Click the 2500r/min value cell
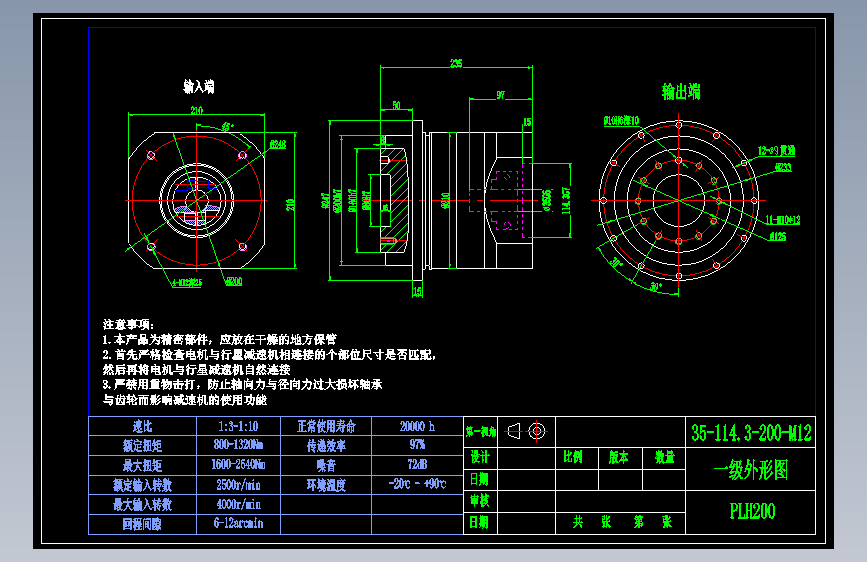 point(238,485)
